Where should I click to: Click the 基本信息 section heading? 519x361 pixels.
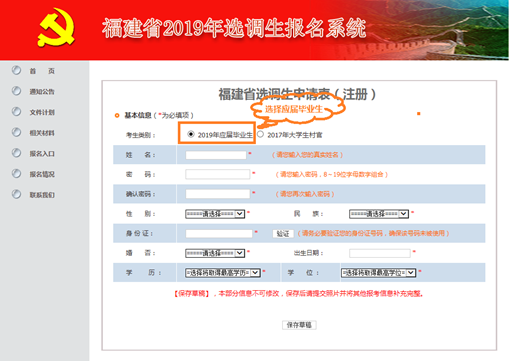click(x=137, y=115)
